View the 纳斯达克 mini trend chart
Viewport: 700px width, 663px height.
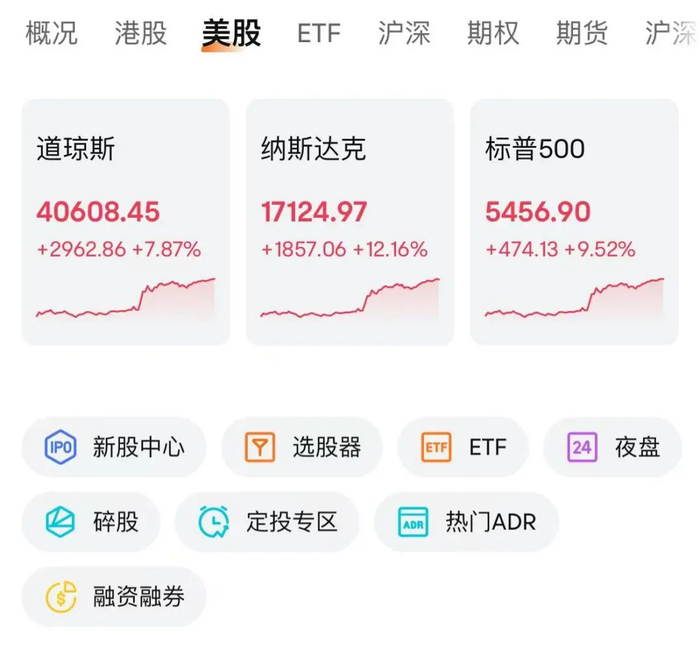click(350, 300)
